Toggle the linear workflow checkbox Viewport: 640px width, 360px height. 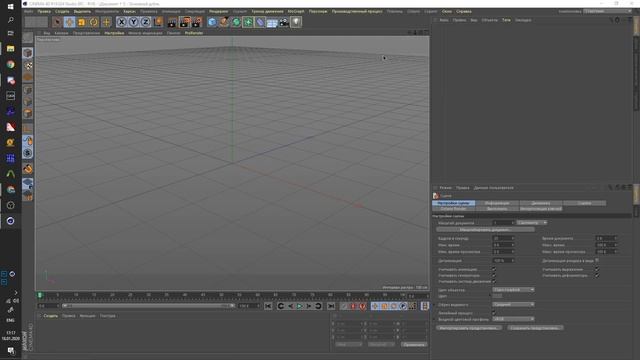coord(493,313)
